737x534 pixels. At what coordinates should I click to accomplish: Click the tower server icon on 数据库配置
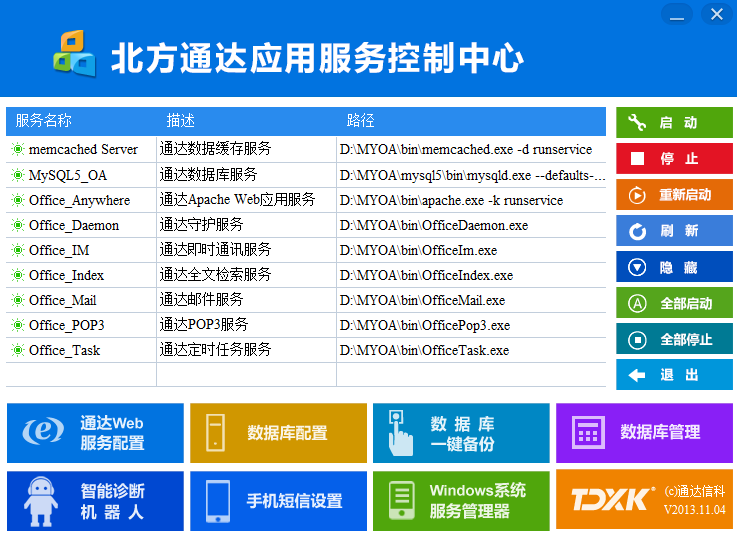[x=215, y=432]
